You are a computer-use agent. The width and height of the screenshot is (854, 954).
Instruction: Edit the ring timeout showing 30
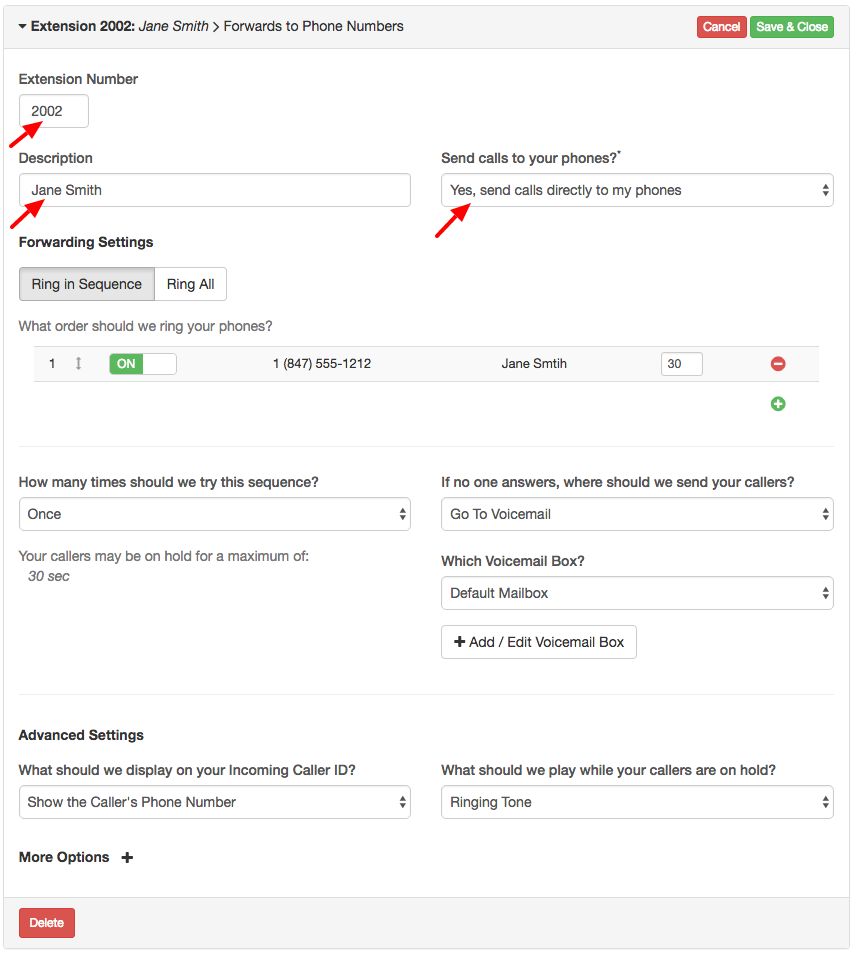tap(681, 363)
